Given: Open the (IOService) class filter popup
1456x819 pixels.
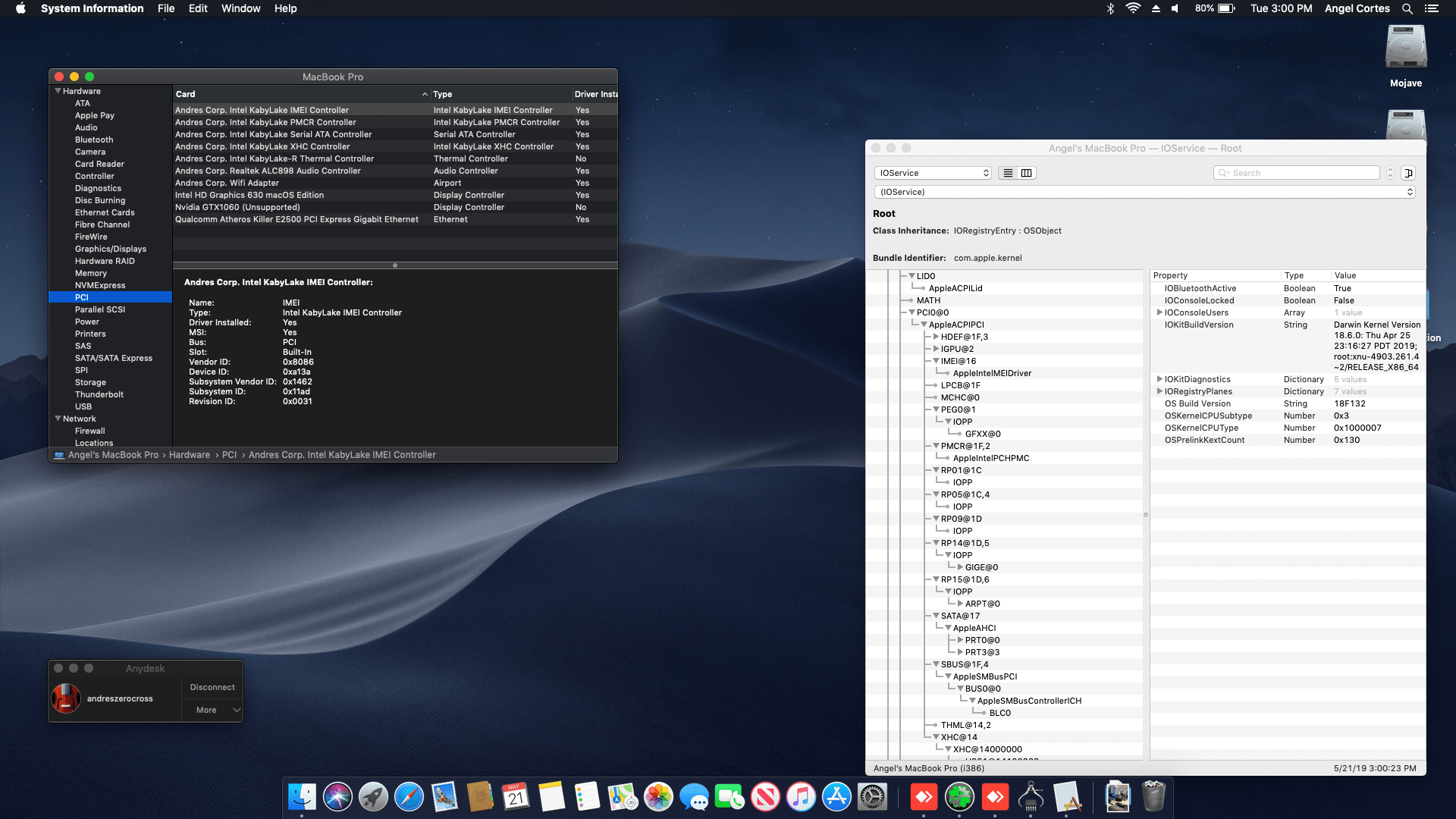Looking at the screenshot, I should [1144, 192].
